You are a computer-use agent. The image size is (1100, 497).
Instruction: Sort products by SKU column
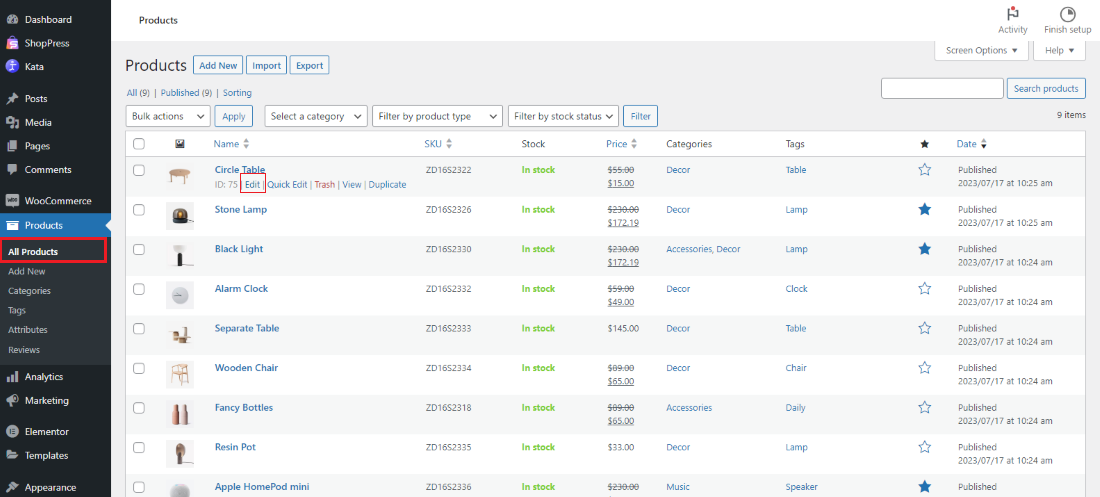(x=438, y=144)
